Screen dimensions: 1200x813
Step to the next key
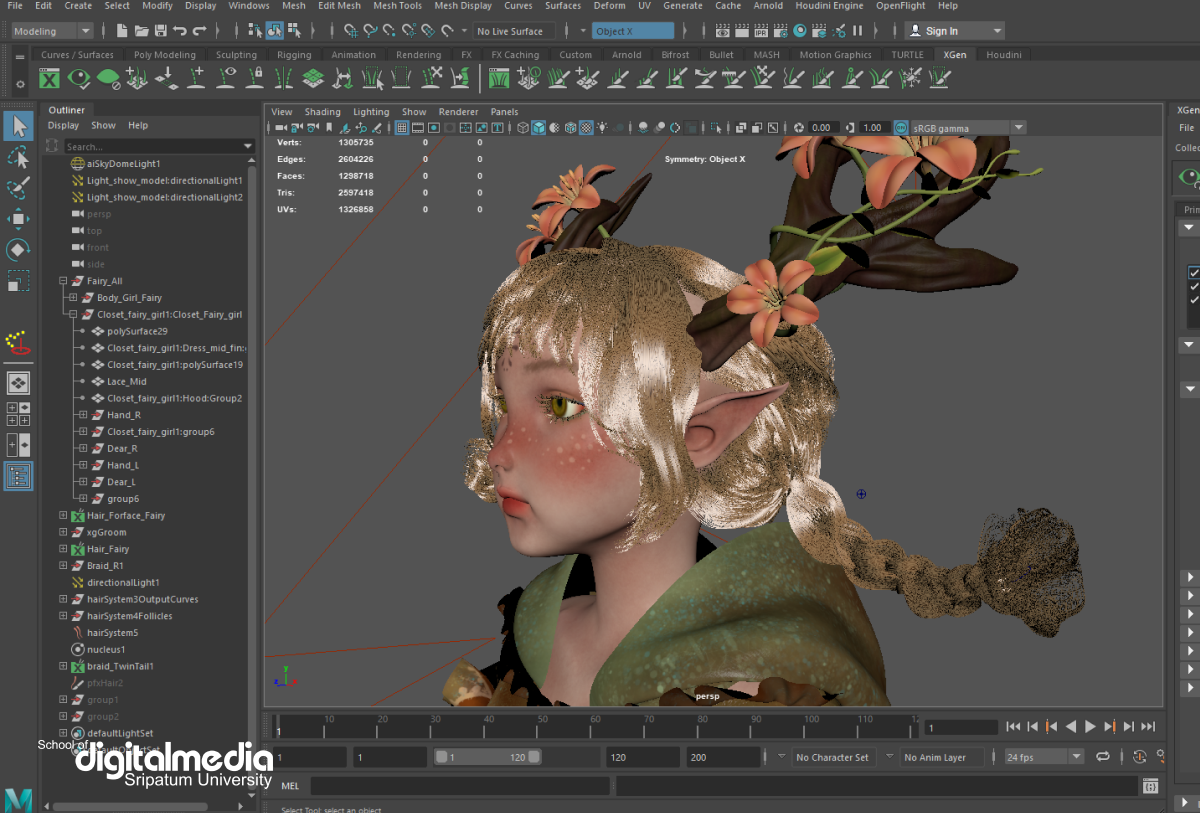pyautogui.click(x=1109, y=727)
